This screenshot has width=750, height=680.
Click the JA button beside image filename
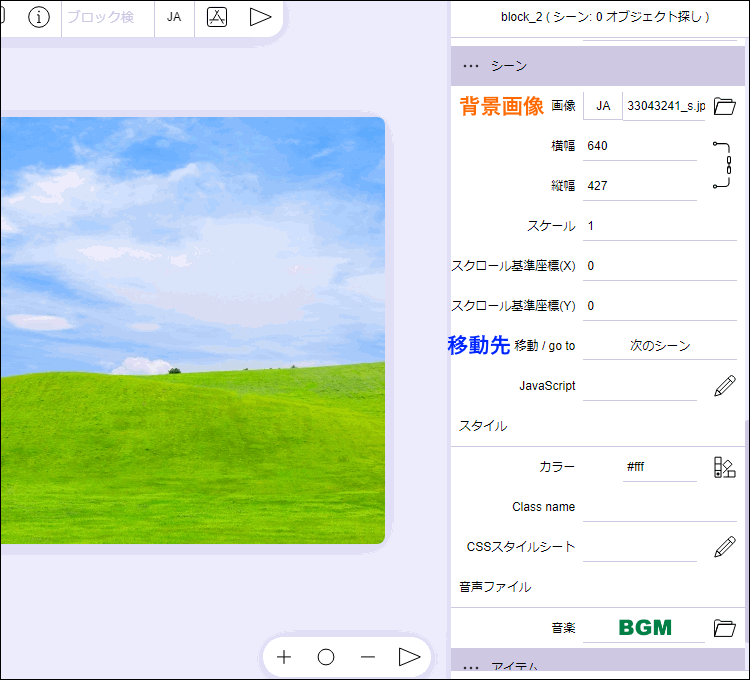pyautogui.click(x=603, y=106)
